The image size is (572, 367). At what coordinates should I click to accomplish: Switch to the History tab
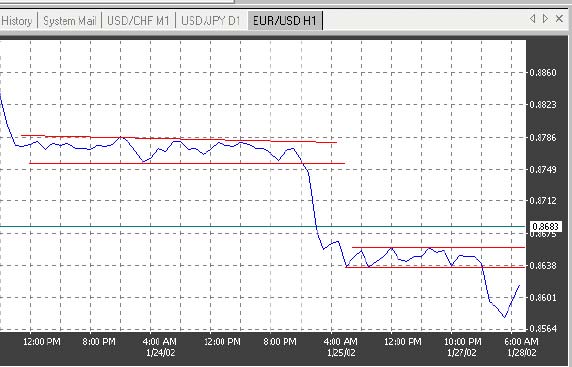pyautogui.click(x=18, y=21)
